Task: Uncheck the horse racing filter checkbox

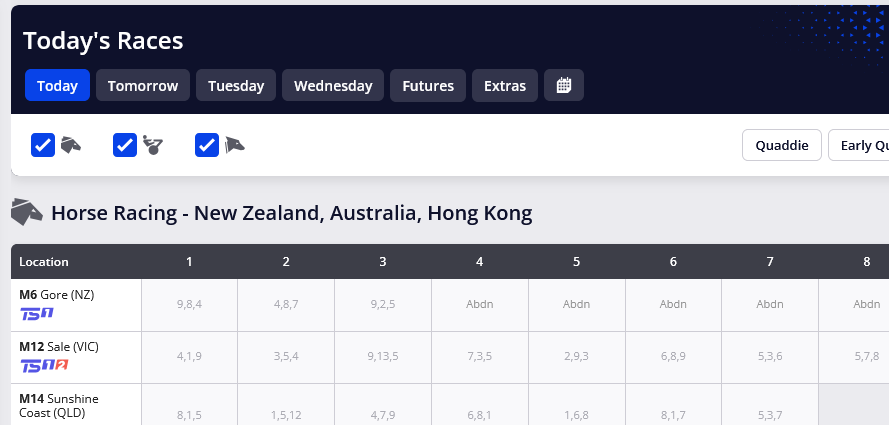Action: (43, 145)
